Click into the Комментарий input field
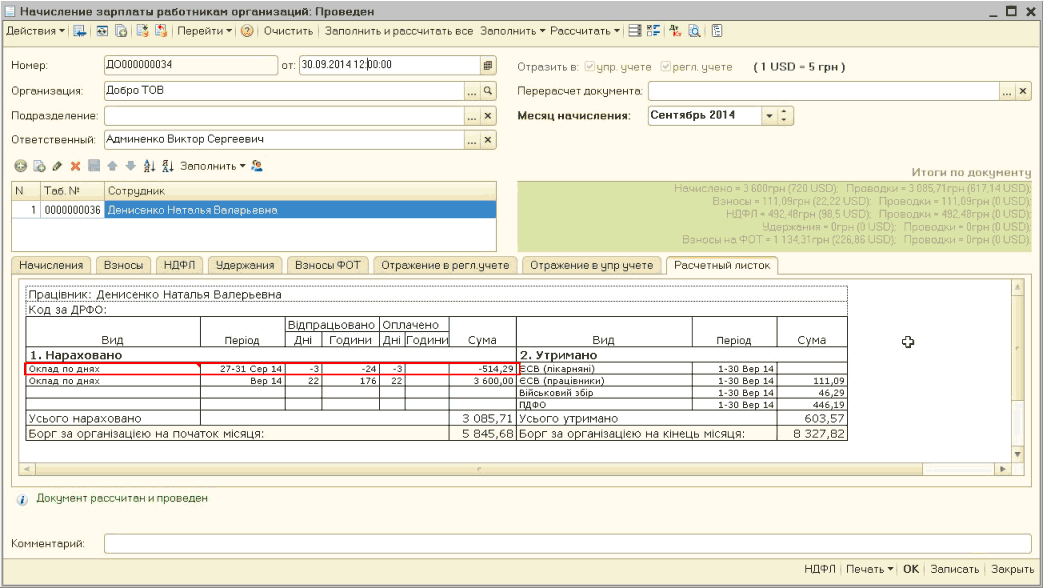 click(x=568, y=543)
